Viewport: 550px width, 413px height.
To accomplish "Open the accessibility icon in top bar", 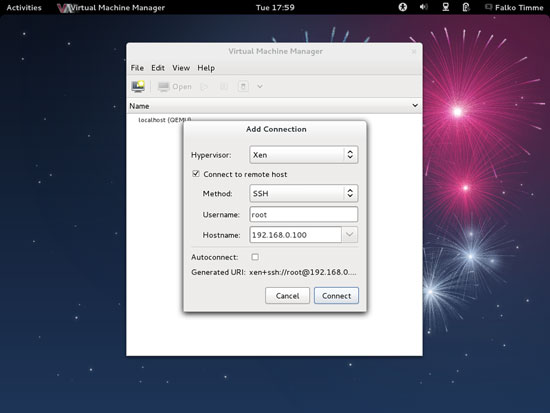I will 403,7.
